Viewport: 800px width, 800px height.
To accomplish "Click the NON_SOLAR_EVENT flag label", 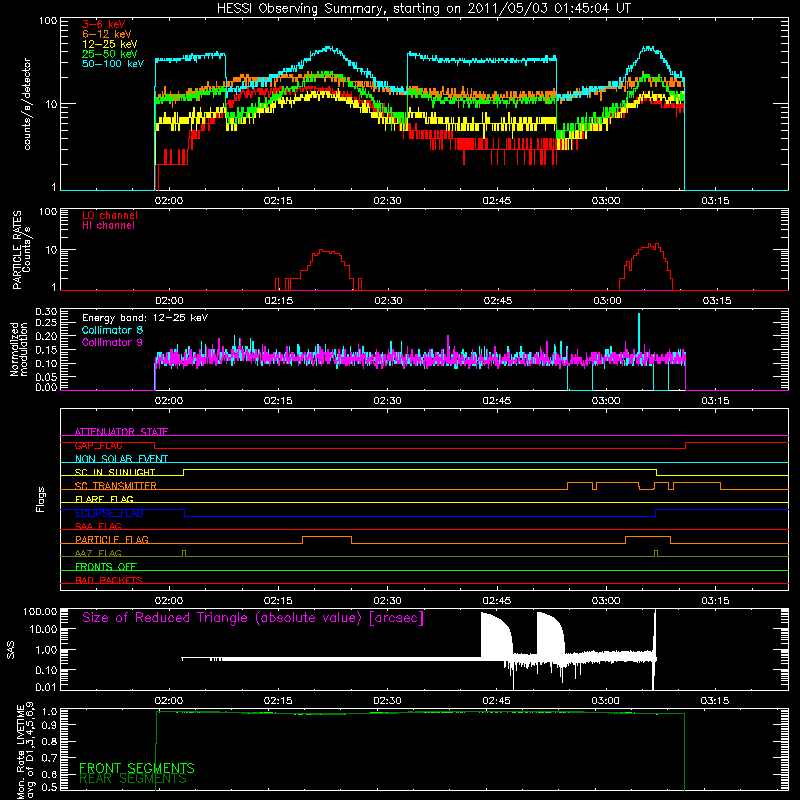I will click(x=121, y=459).
